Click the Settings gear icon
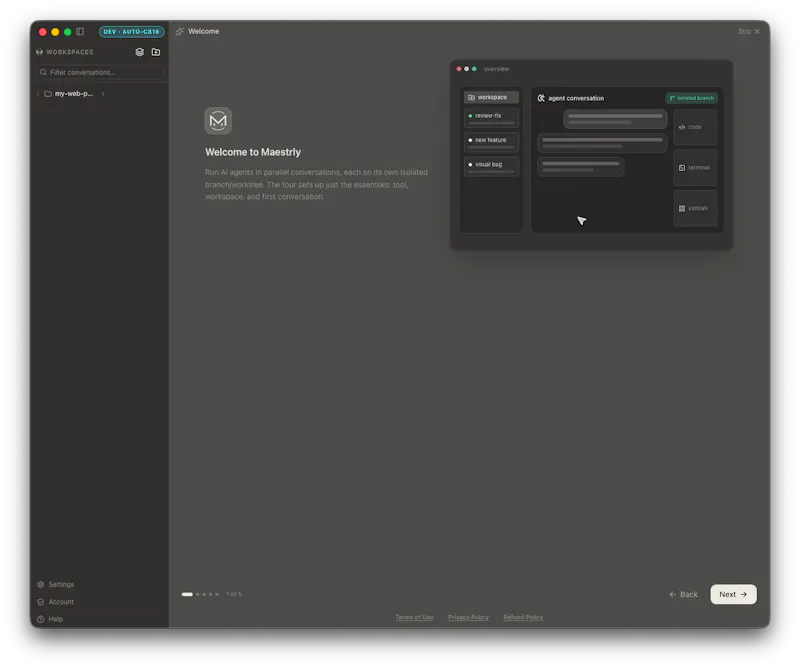The image size is (800, 668). click(x=41, y=584)
